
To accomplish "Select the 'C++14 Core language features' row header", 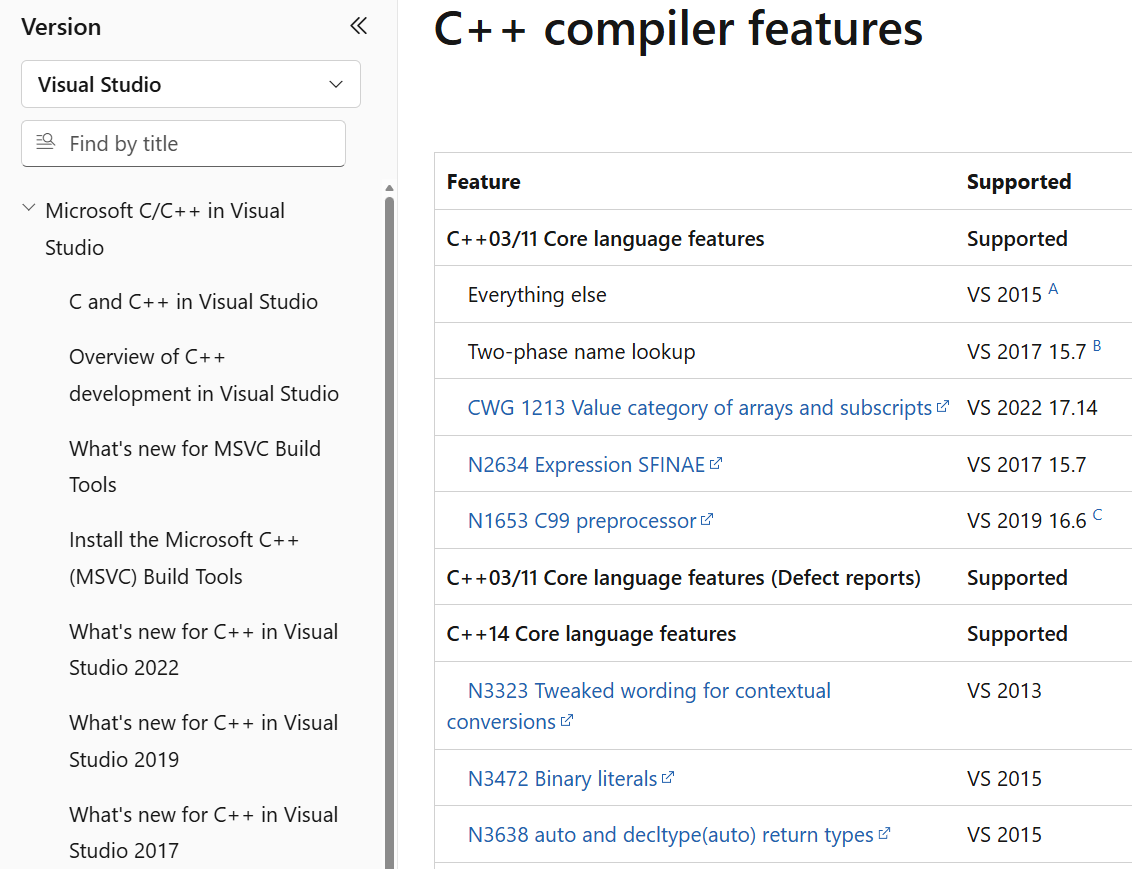I will point(591,634).
